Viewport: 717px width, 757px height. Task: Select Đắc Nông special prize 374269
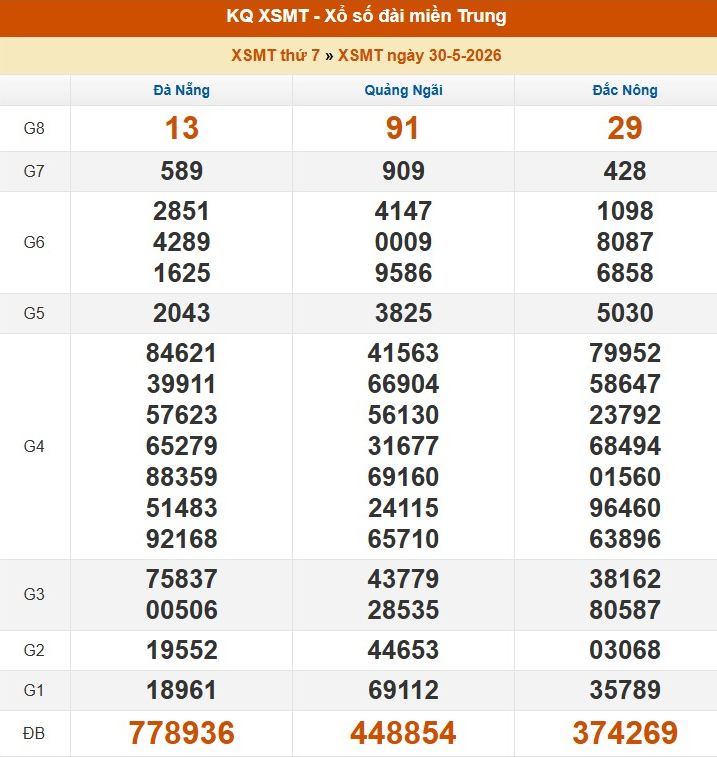click(x=625, y=733)
